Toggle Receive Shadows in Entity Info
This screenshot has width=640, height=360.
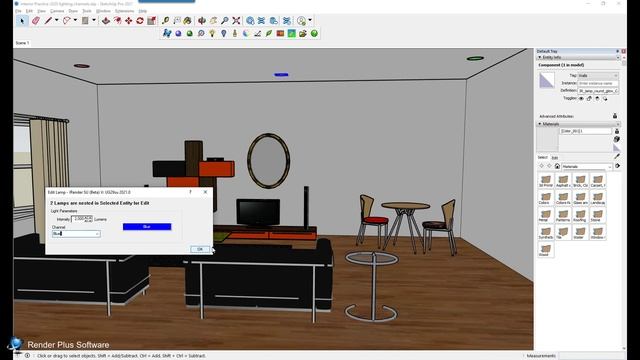(597, 98)
